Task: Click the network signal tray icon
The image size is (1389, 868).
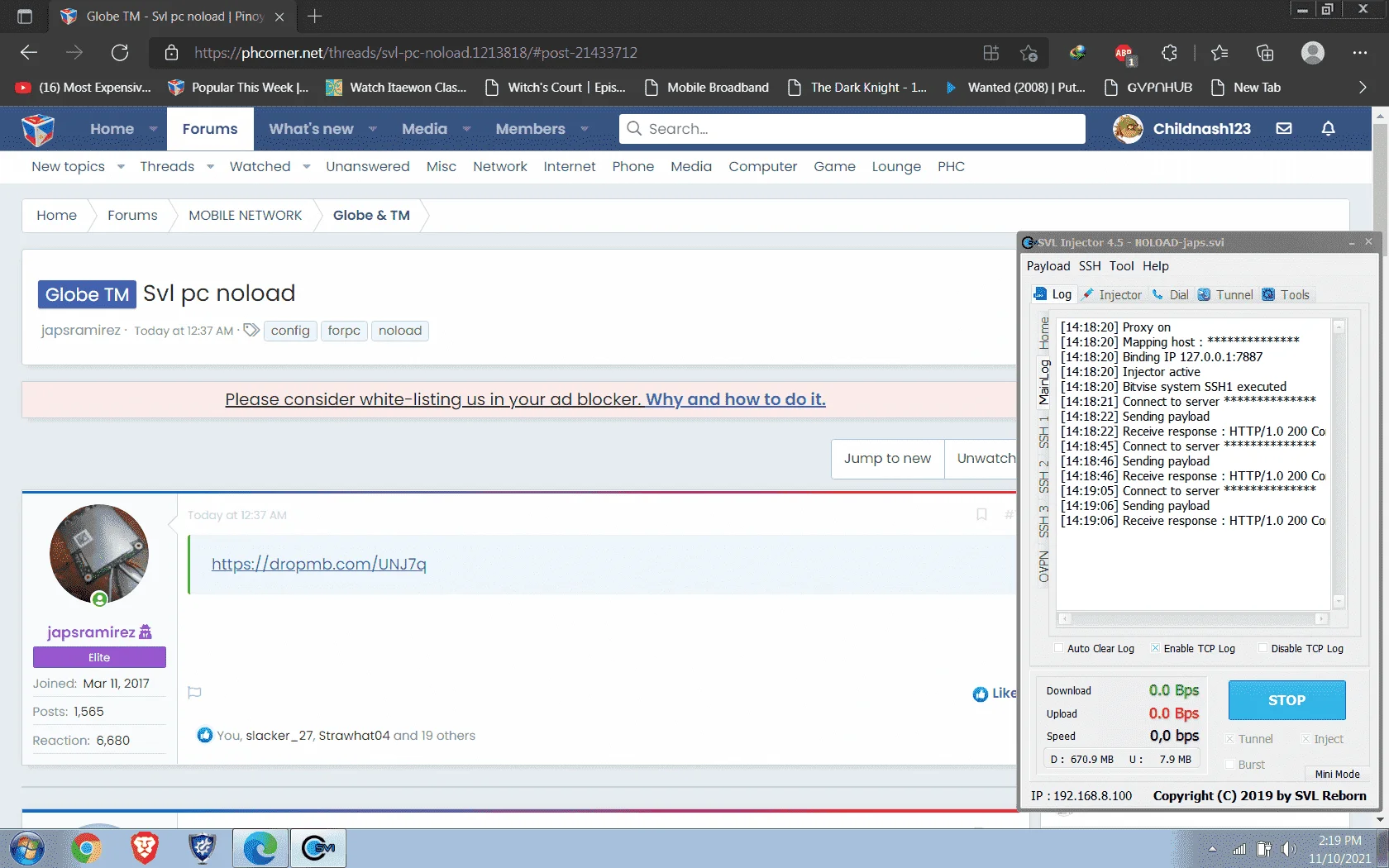Action: click(1239, 849)
